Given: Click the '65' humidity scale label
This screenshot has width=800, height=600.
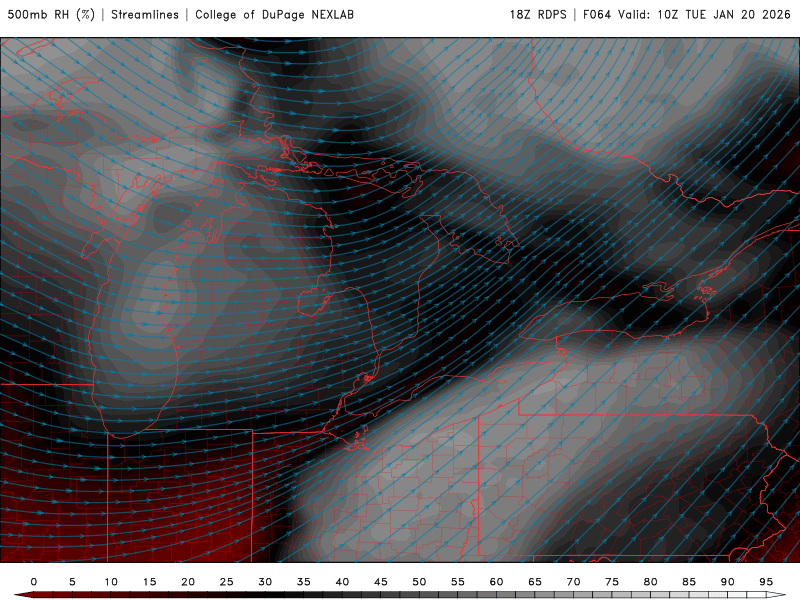Looking at the screenshot, I should tap(535, 582).
